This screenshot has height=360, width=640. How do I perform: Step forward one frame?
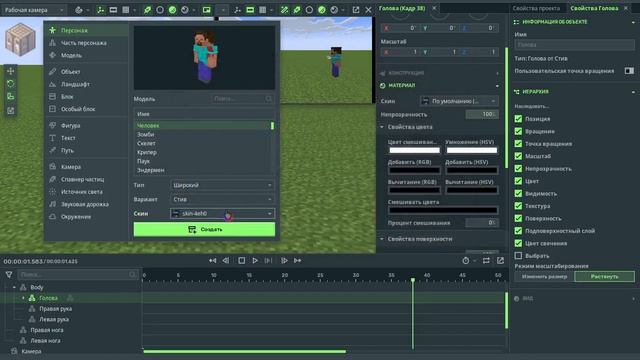(x=284, y=260)
